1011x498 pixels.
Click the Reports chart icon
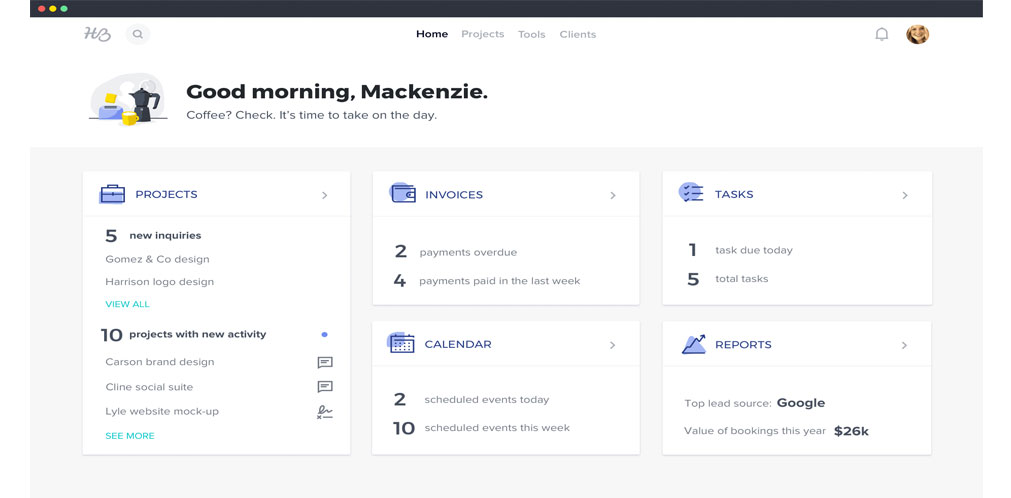tap(694, 344)
